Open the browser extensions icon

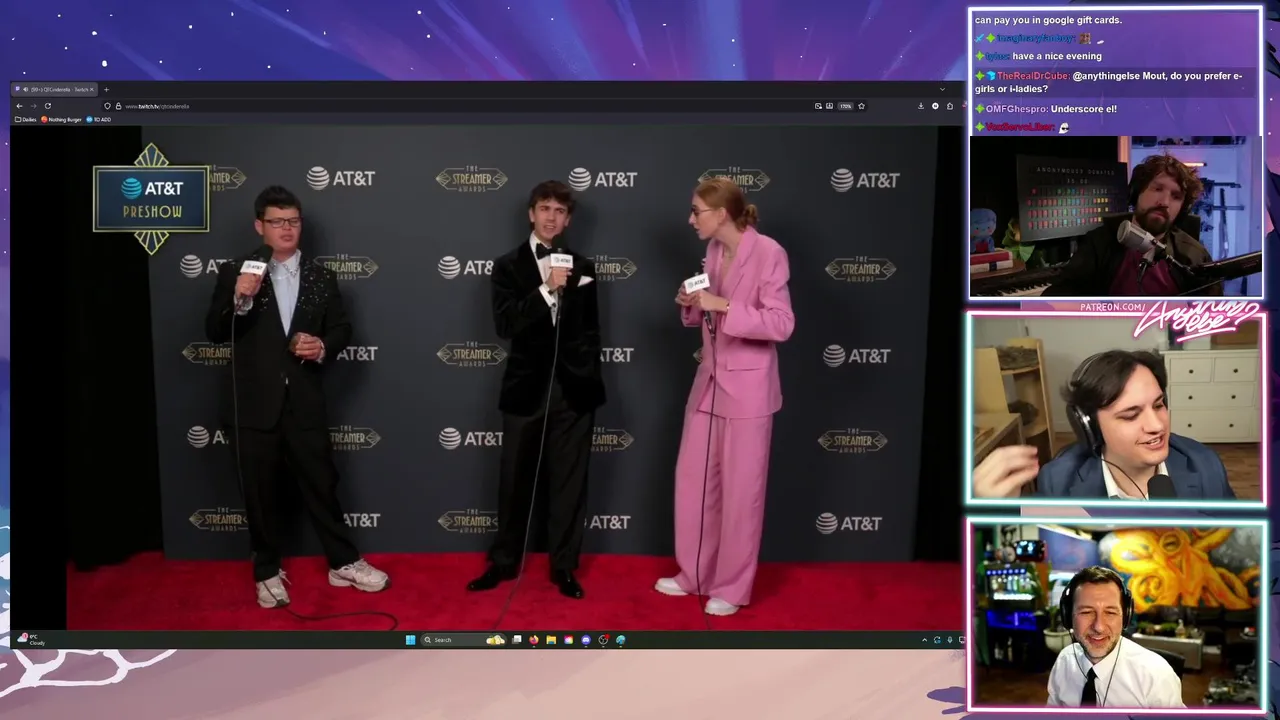[x=950, y=106]
